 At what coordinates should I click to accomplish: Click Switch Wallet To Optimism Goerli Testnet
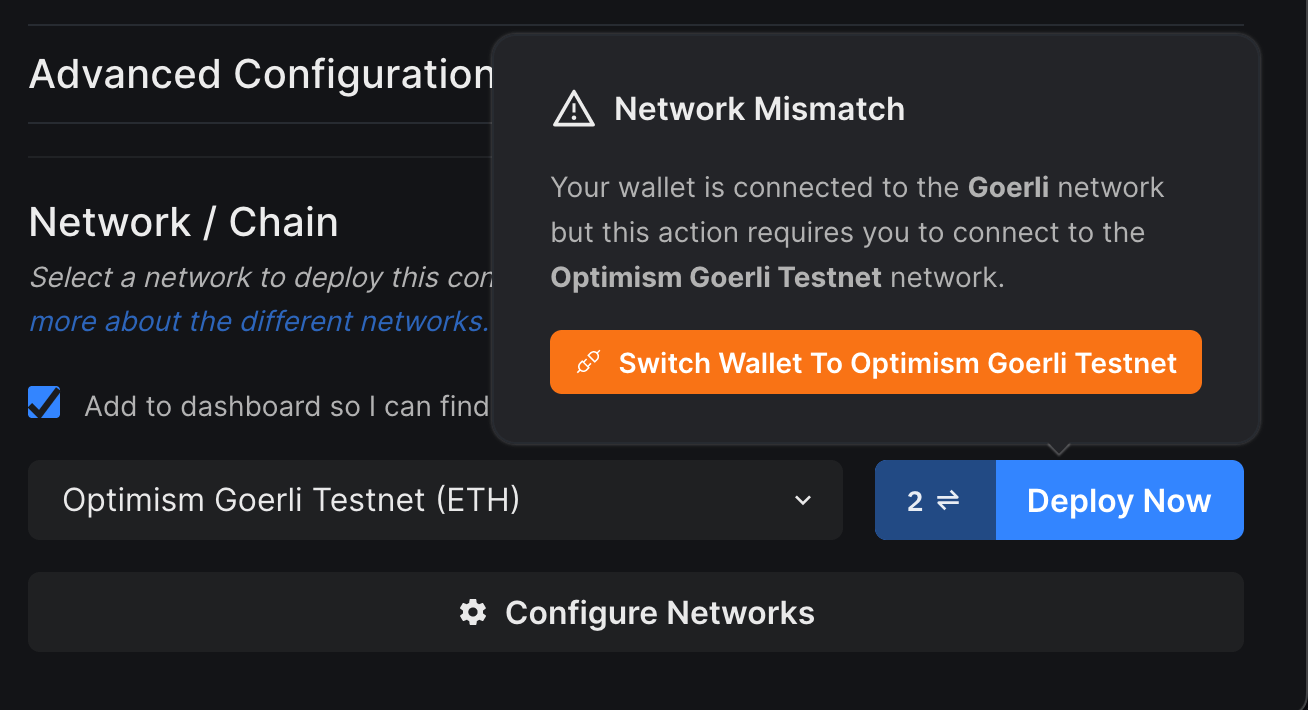point(875,361)
